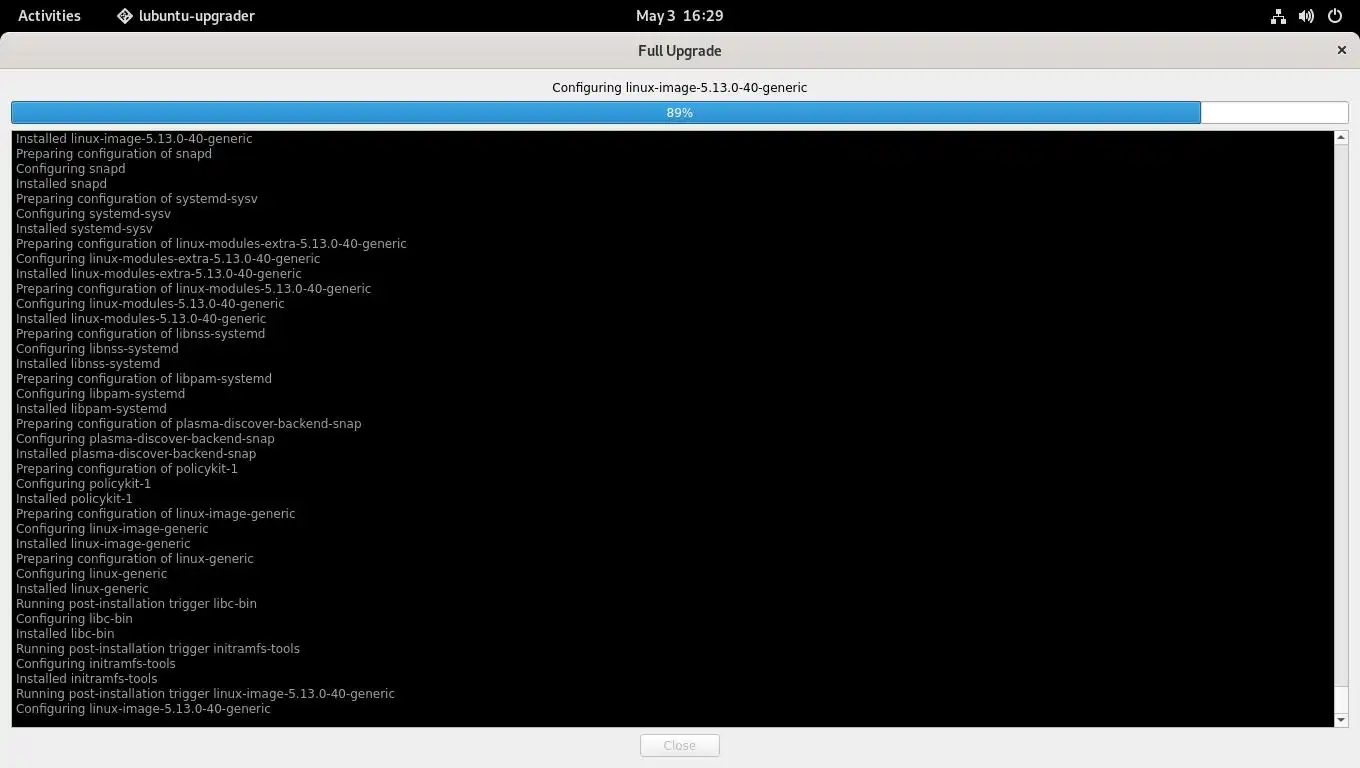The width and height of the screenshot is (1360, 768).
Task: Open the Activities overview
Action: pyautogui.click(x=49, y=16)
